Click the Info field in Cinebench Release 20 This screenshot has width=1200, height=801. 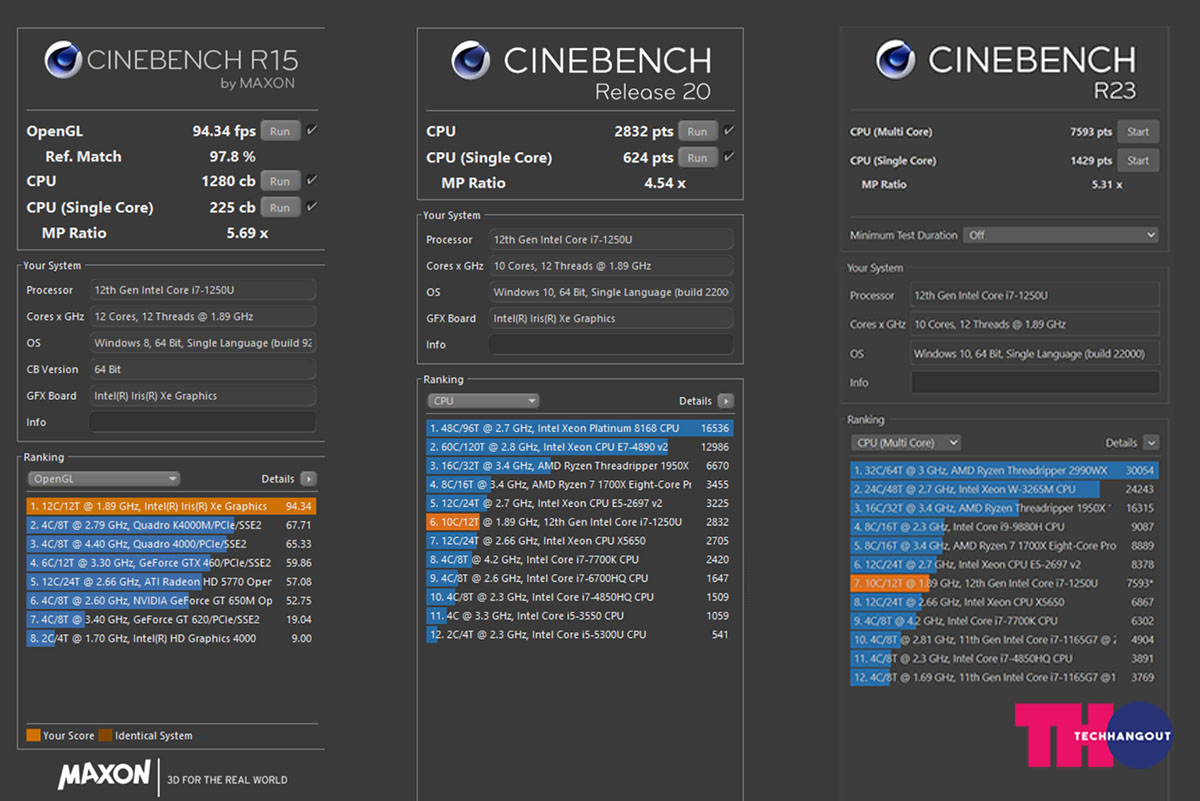[610, 345]
